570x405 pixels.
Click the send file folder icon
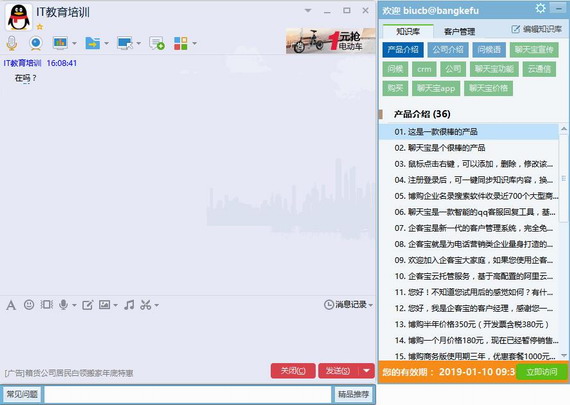tap(93, 43)
